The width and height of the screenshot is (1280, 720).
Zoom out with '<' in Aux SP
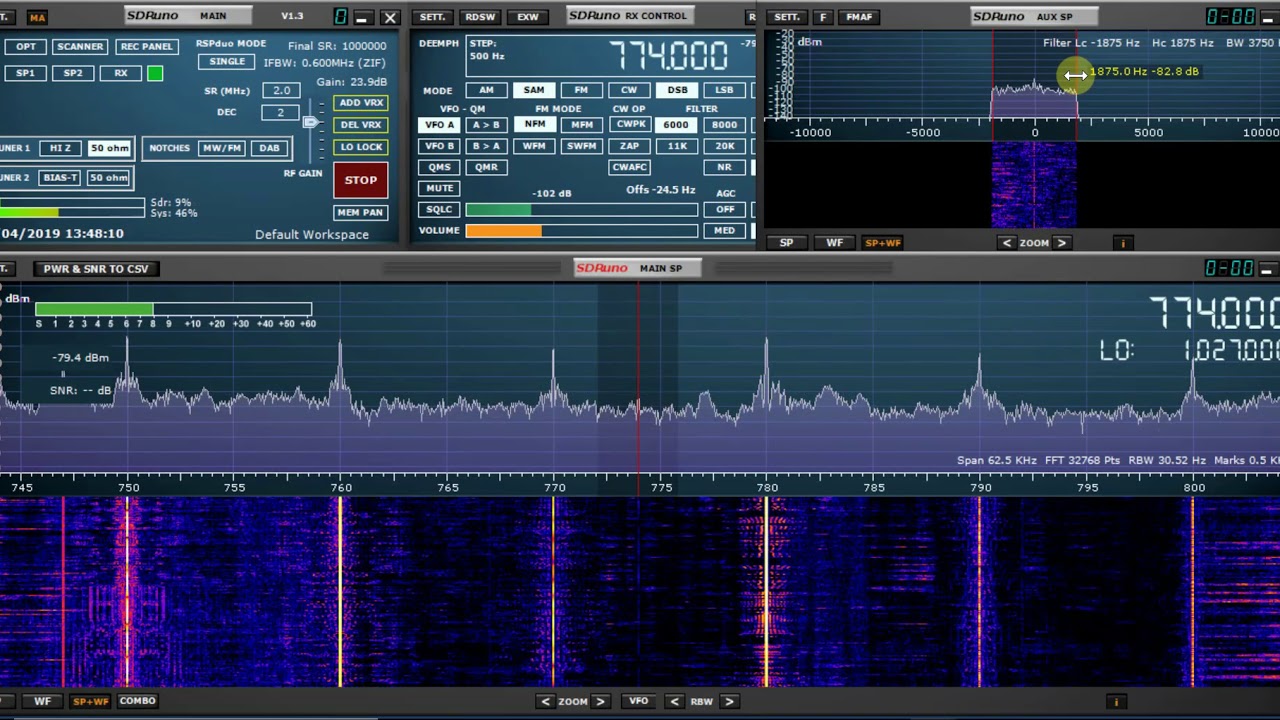(1007, 243)
